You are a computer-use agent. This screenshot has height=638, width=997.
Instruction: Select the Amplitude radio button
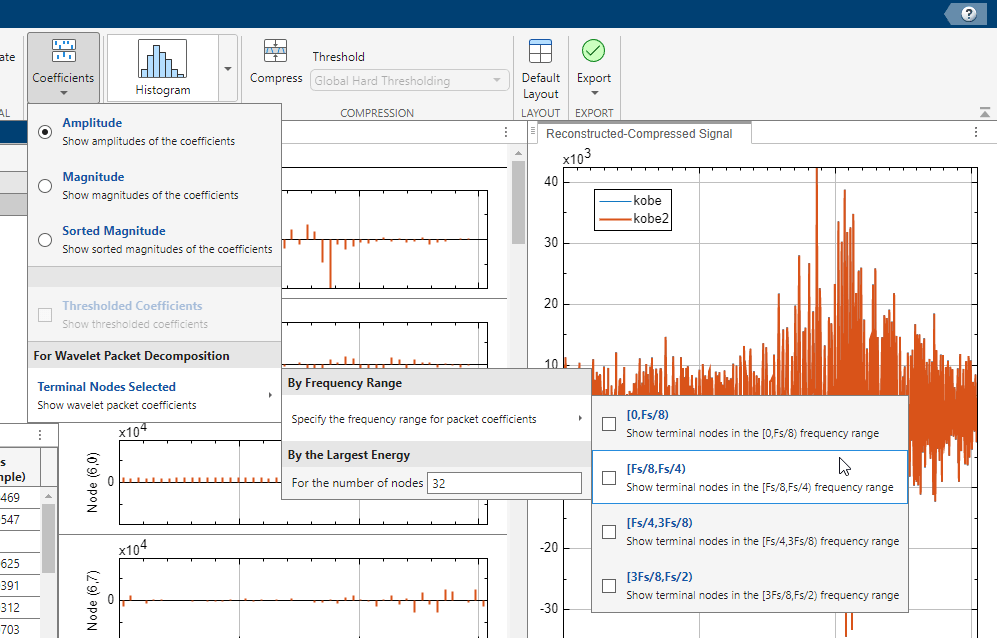45,132
